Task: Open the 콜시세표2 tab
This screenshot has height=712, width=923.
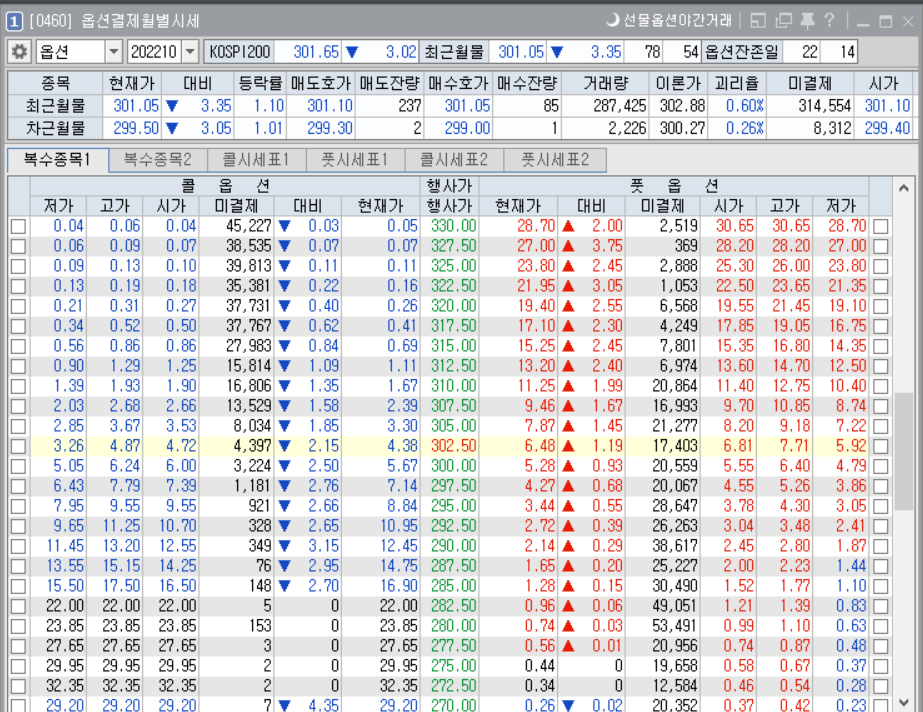Action: (454, 159)
